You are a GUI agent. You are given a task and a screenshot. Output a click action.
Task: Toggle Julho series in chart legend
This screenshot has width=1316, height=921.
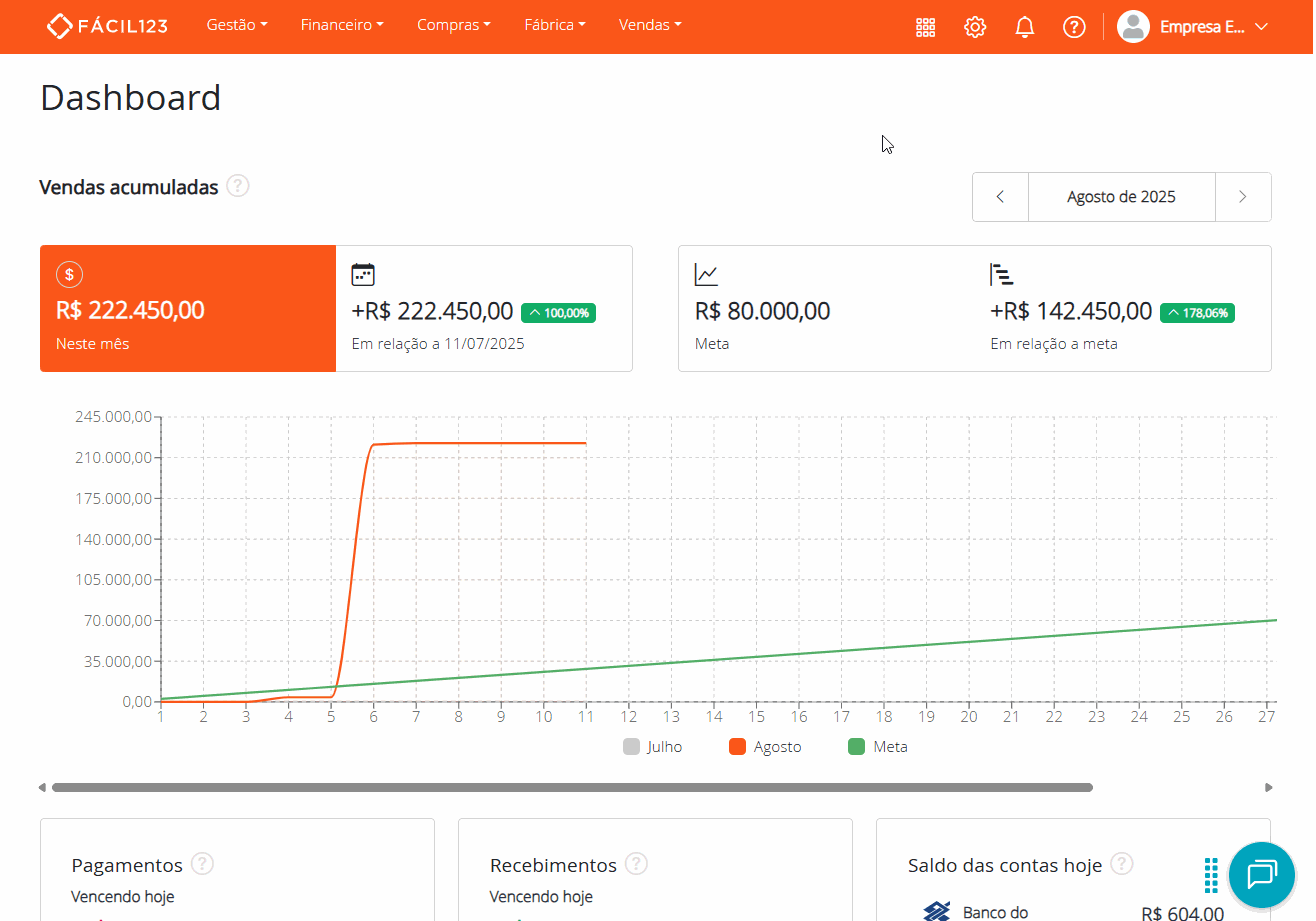pos(653,747)
